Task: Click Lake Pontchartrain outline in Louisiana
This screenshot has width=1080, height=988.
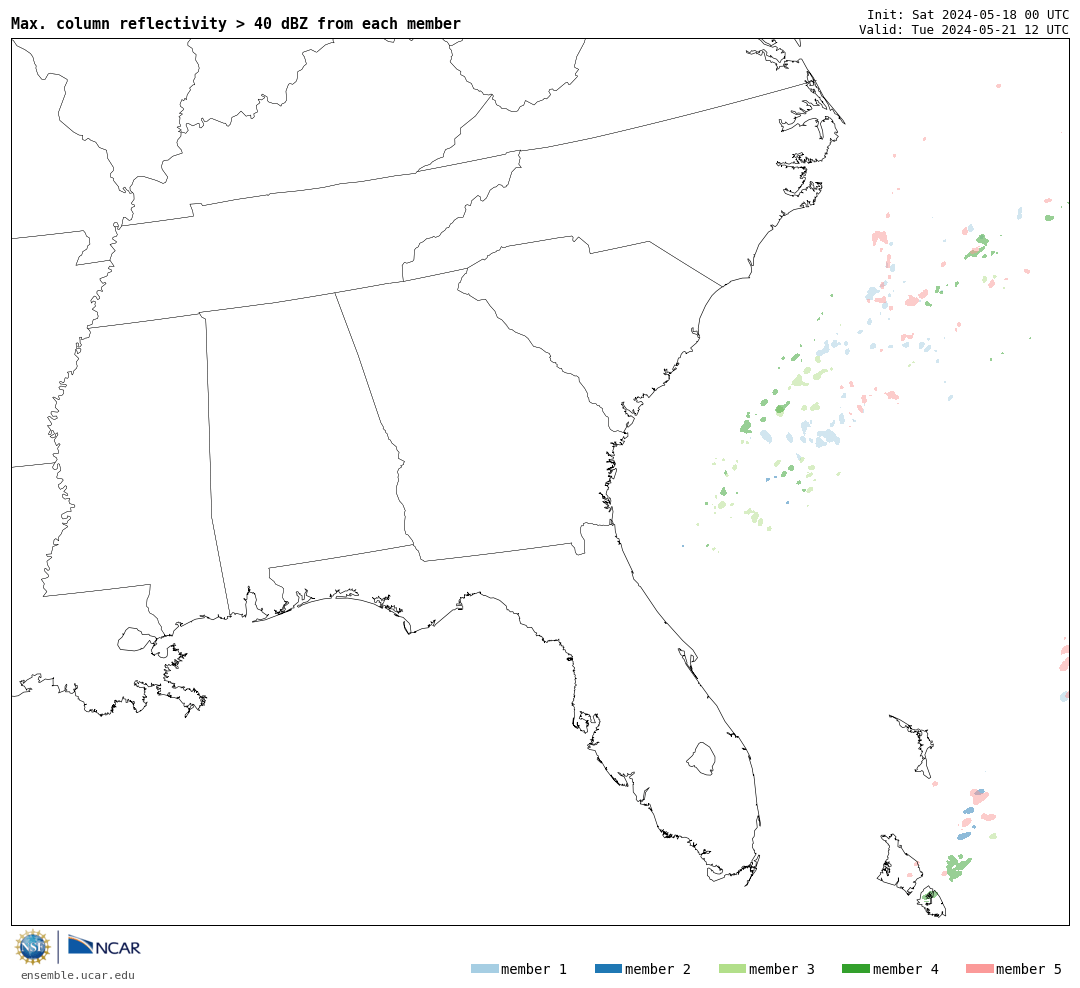Action: coord(136,639)
